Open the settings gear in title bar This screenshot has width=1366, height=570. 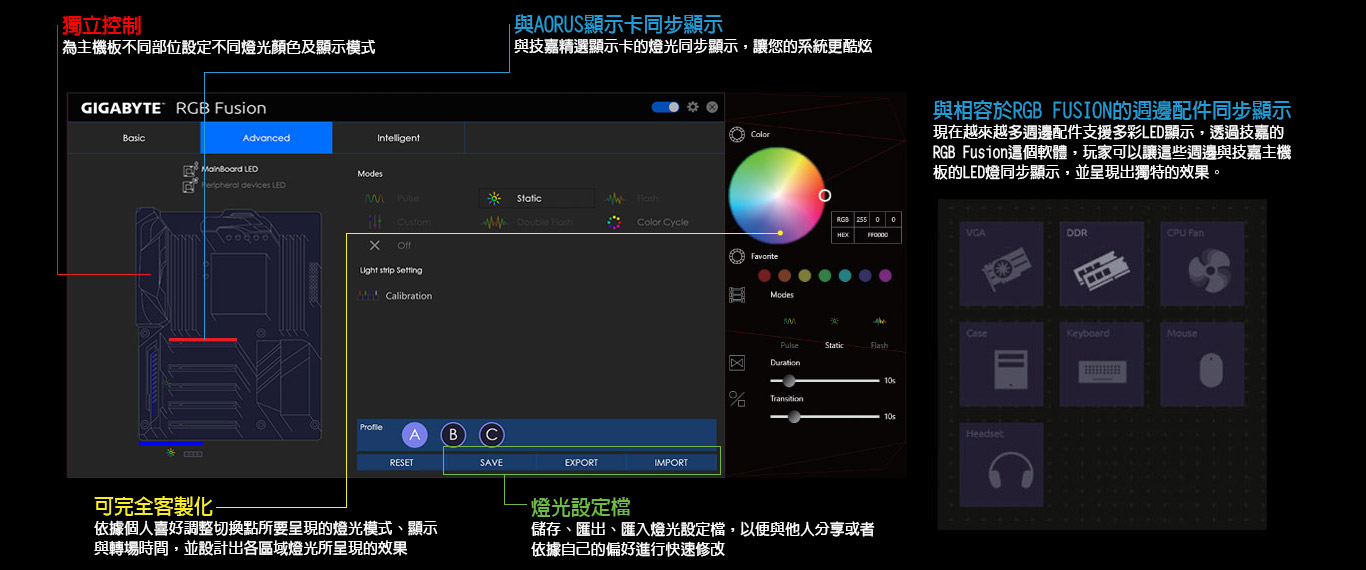[693, 107]
